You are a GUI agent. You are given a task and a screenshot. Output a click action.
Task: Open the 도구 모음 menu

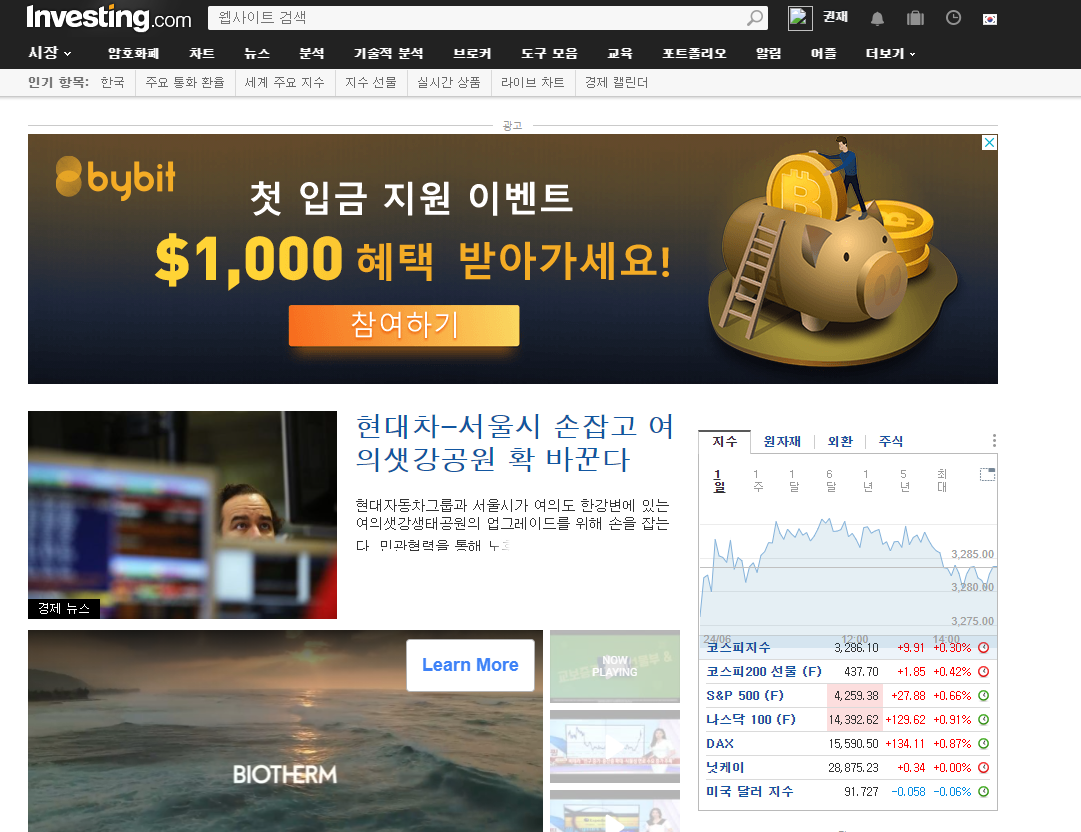[x=549, y=53]
